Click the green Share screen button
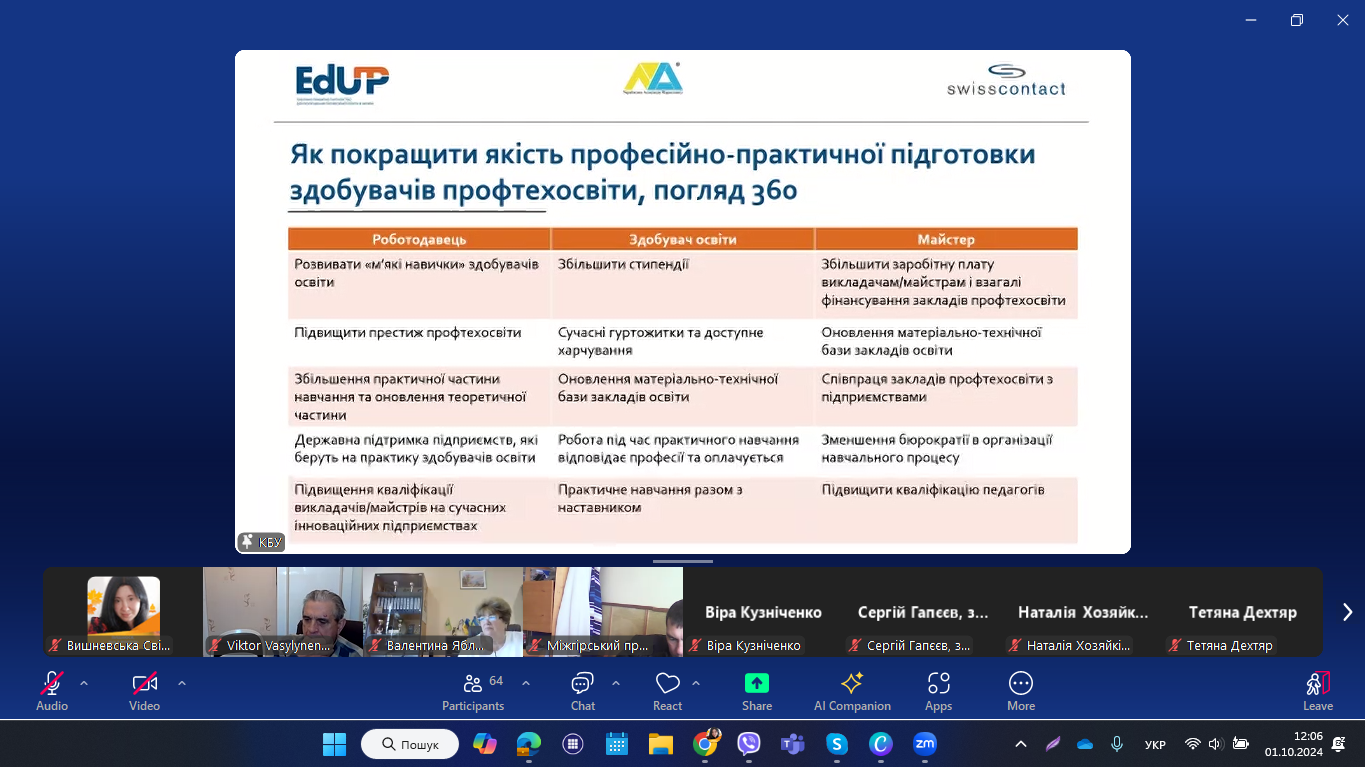The image size is (1365, 767). pos(757,691)
